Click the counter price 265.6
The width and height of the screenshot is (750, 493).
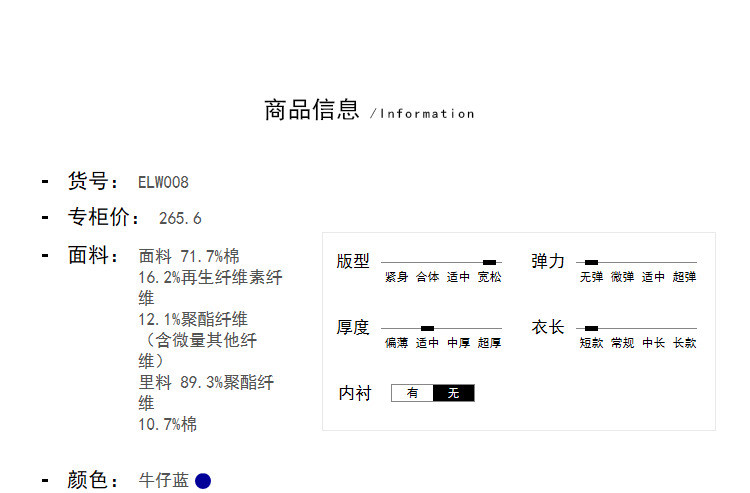tap(180, 218)
